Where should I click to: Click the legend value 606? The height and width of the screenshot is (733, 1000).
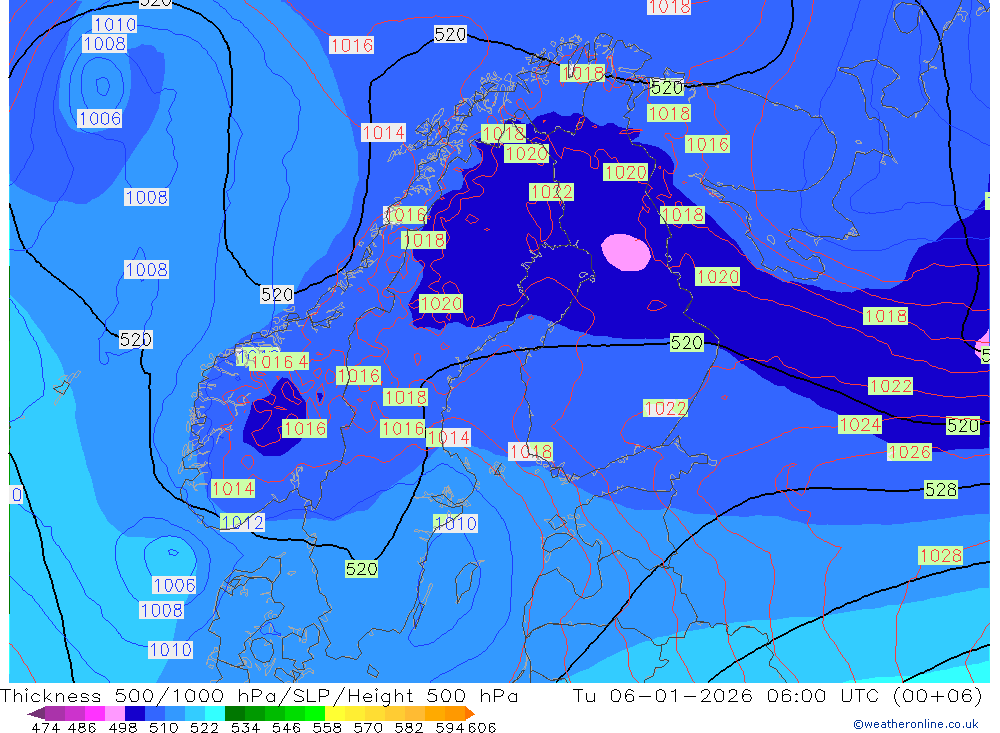(x=482, y=727)
